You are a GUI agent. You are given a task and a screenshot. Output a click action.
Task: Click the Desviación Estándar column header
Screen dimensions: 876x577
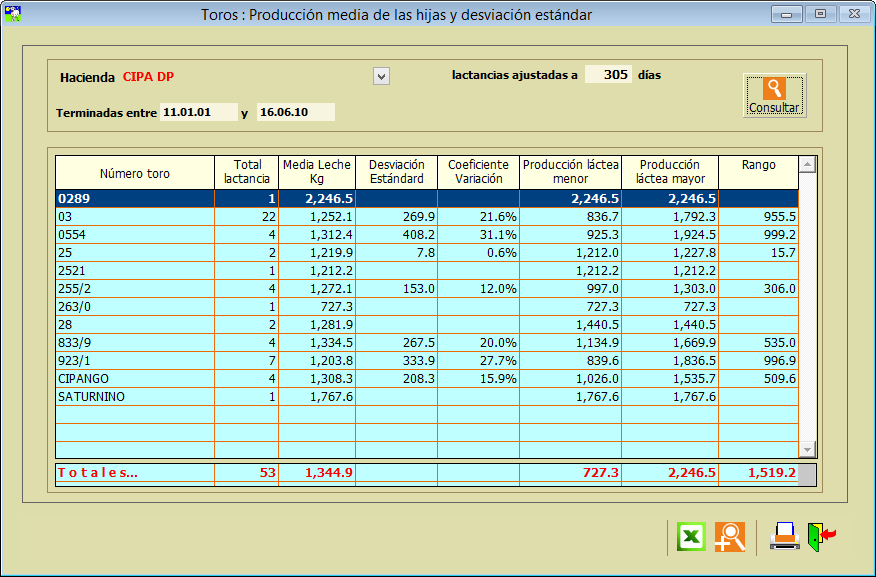click(396, 172)
